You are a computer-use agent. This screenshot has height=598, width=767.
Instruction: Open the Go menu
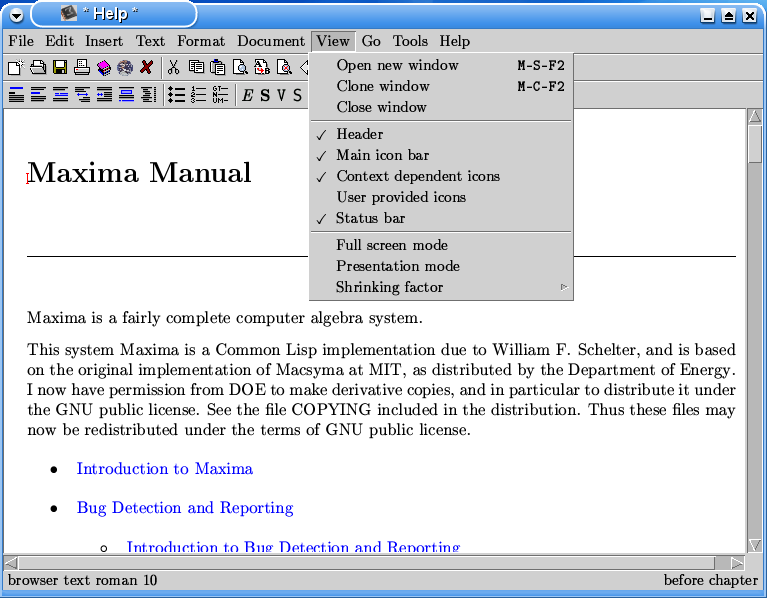(371, 41)
